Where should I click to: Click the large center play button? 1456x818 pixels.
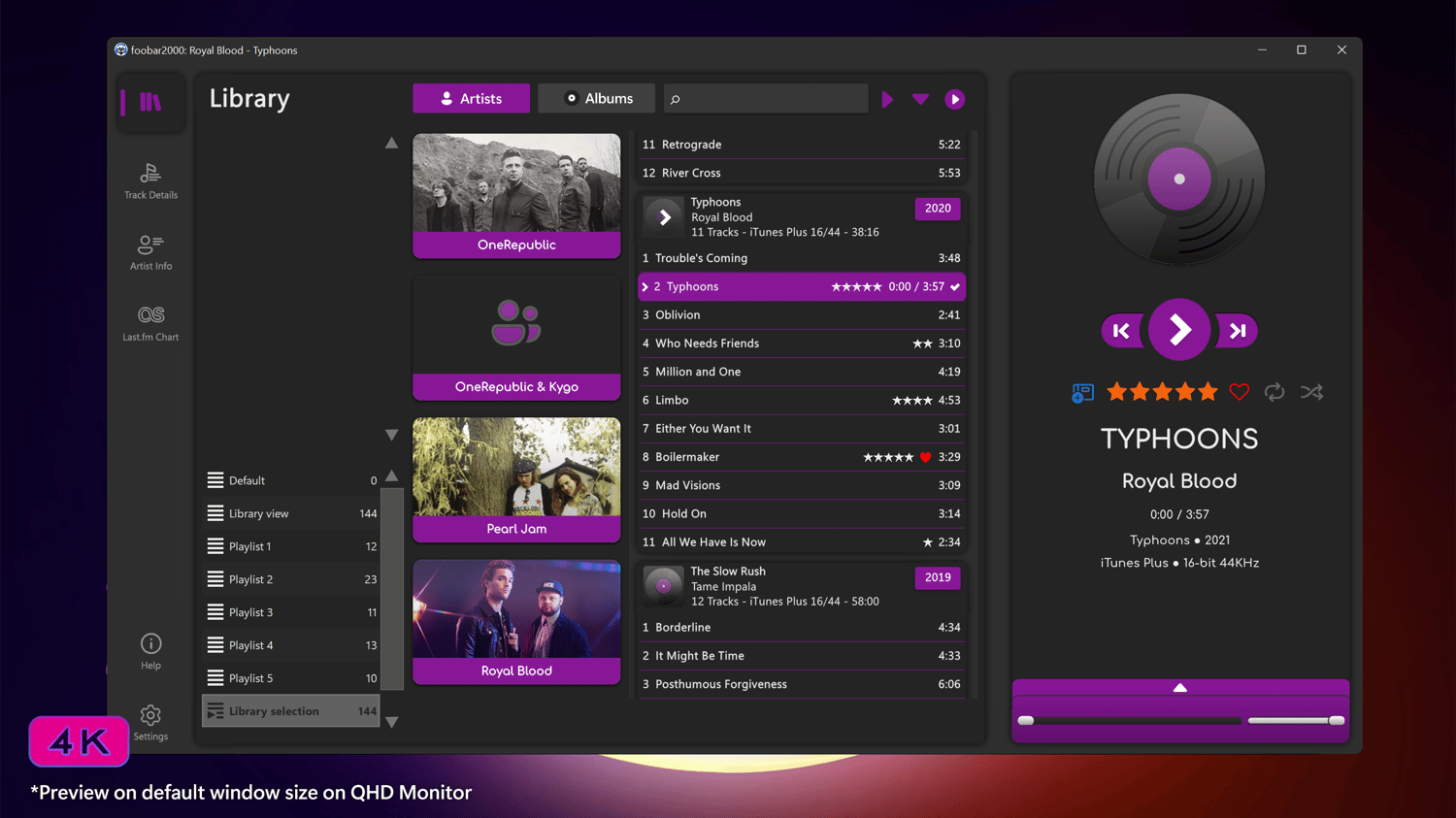pyautogui.click(x=1179, y=330)
